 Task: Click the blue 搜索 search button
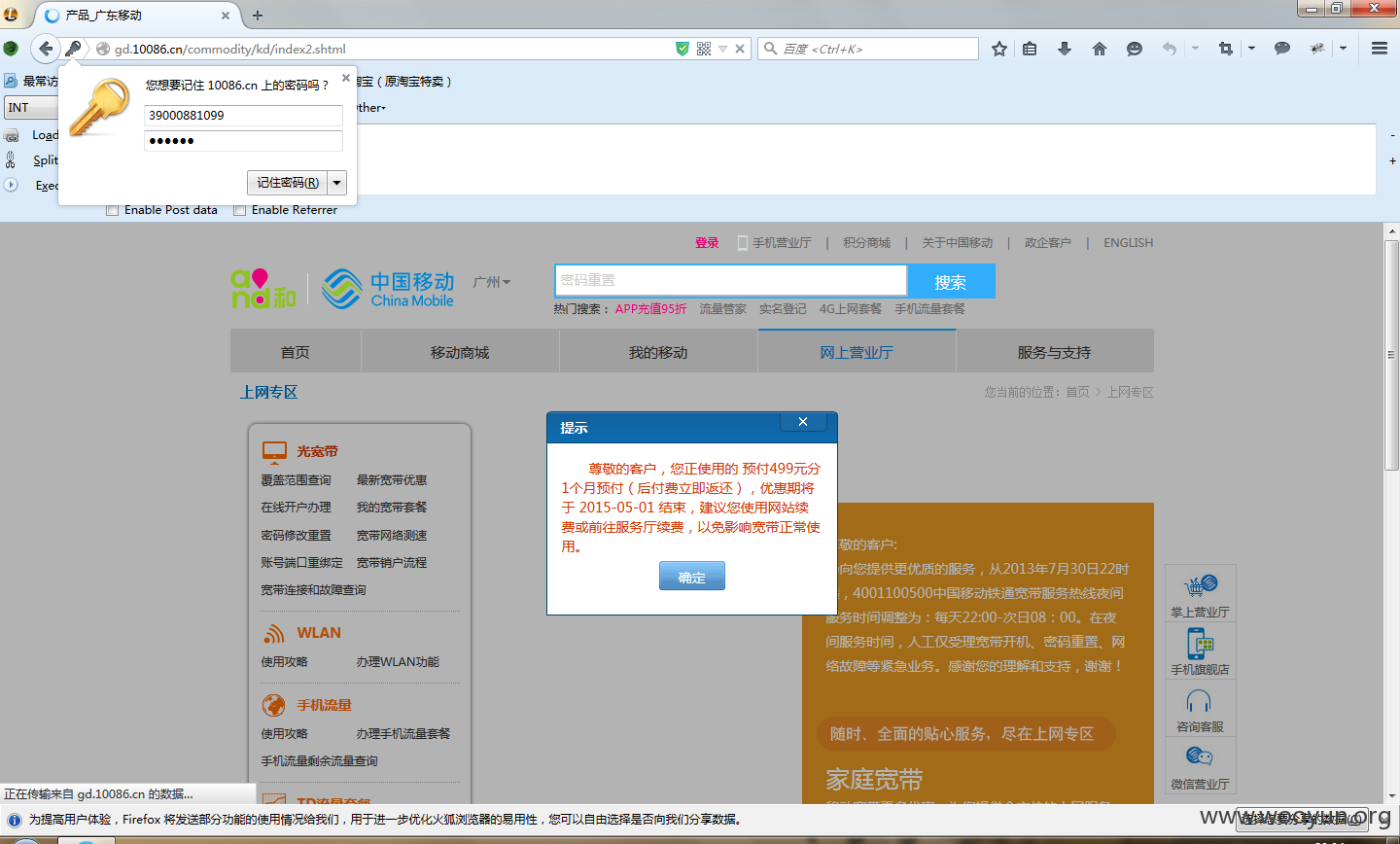click(x=951, y=281)
